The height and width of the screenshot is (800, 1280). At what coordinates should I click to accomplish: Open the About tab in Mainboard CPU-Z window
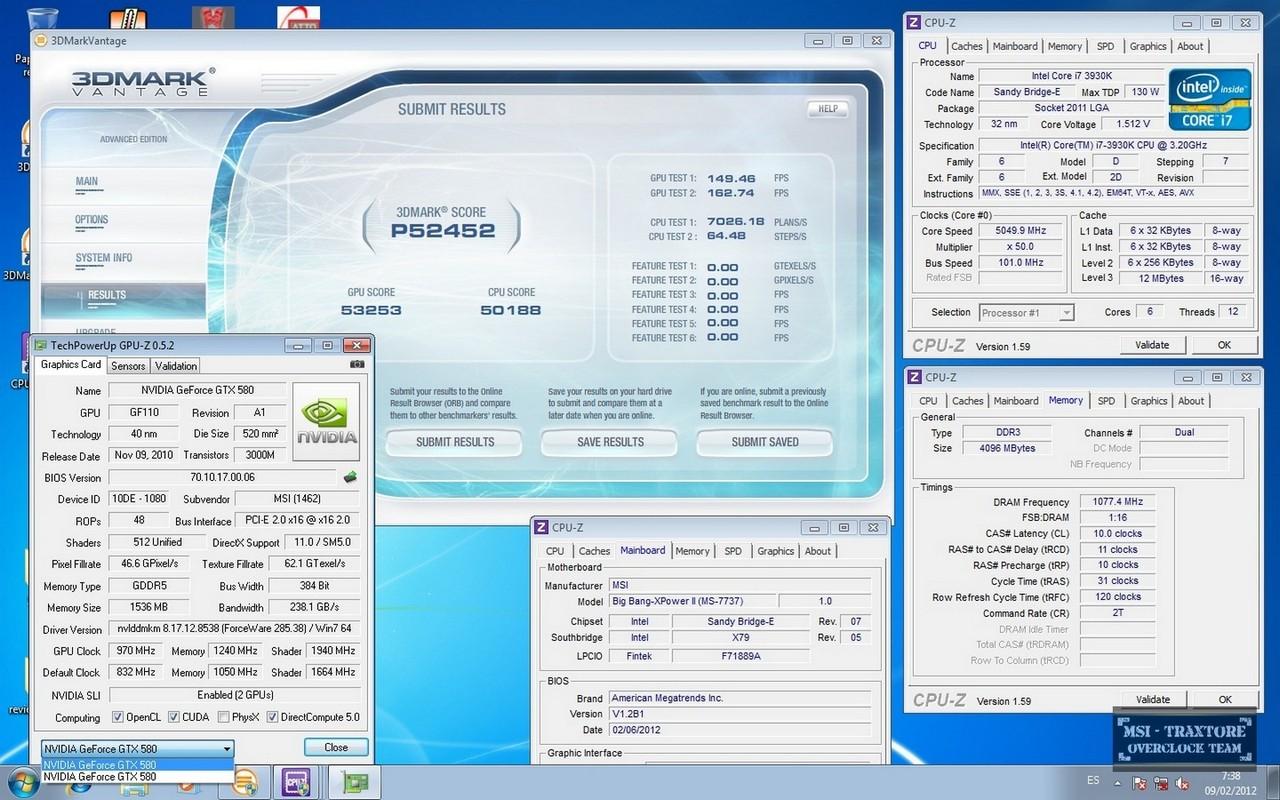click(x=818, y=551)
